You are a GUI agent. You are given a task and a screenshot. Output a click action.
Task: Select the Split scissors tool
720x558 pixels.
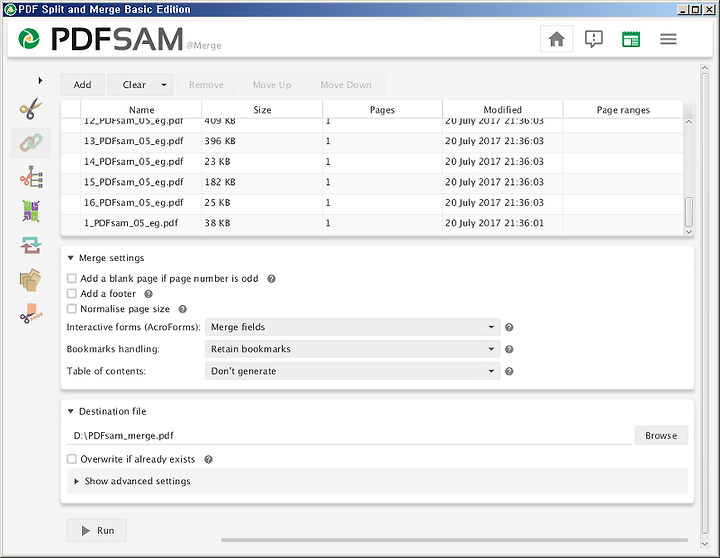coord(31,108)
